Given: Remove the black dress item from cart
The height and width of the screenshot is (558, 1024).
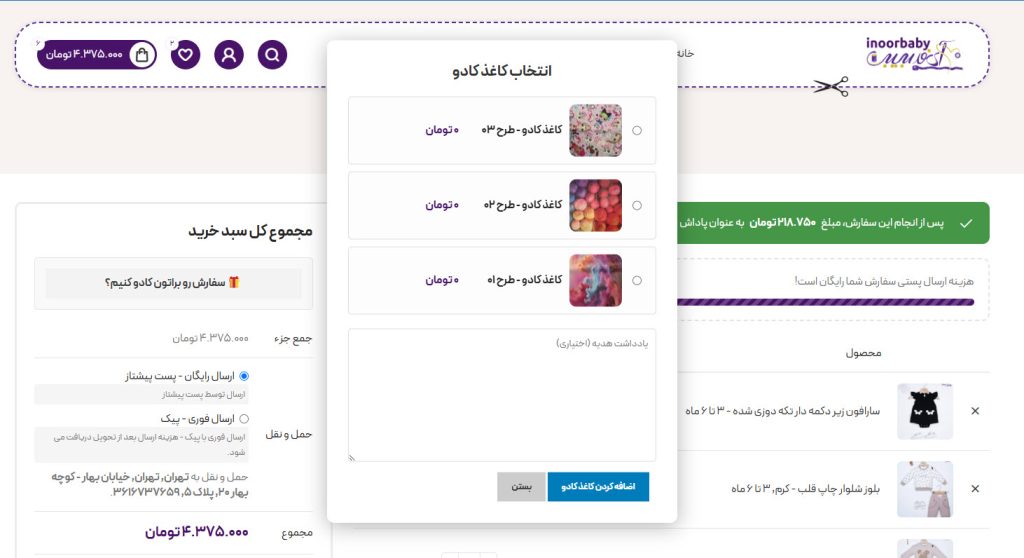Looking at the screenshot, I should [975, 411].
